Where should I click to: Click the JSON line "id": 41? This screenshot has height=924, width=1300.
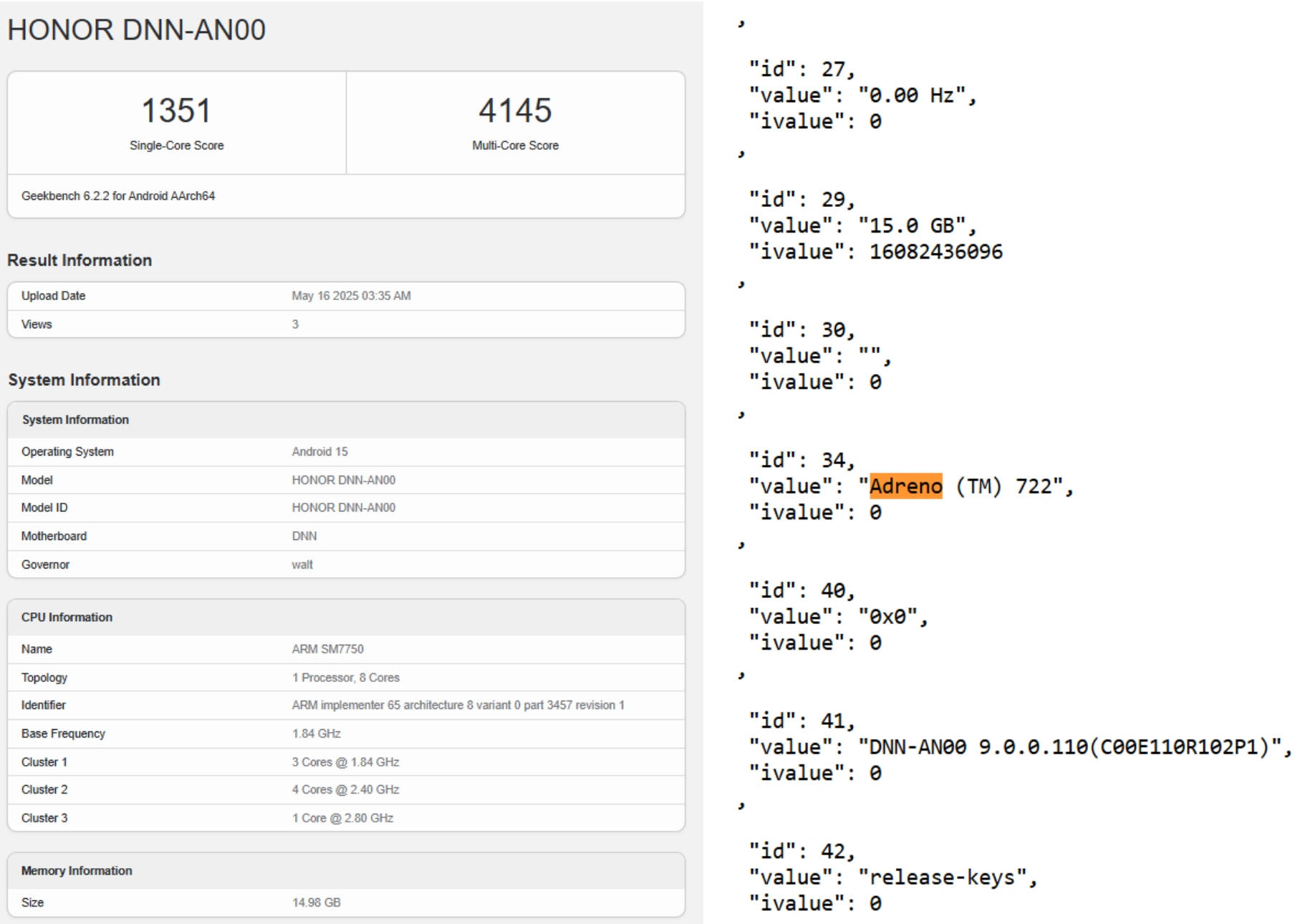[x=802, y=721]
